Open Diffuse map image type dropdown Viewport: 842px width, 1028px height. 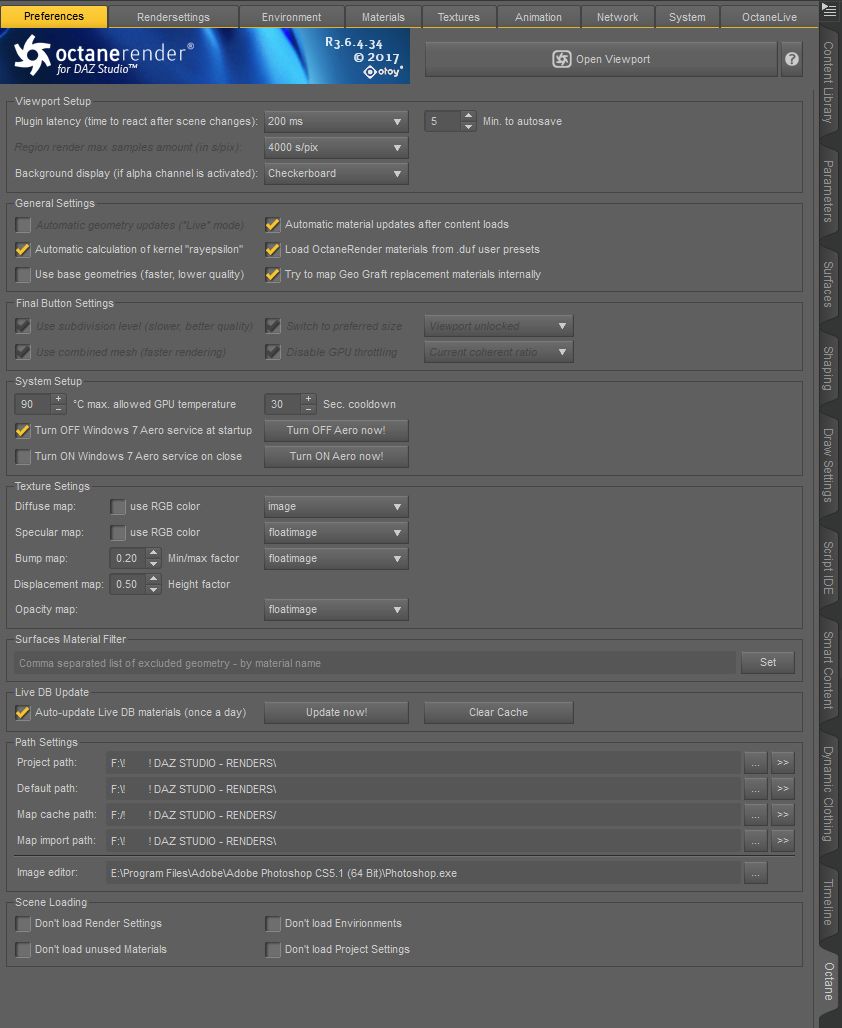point(336,507)
